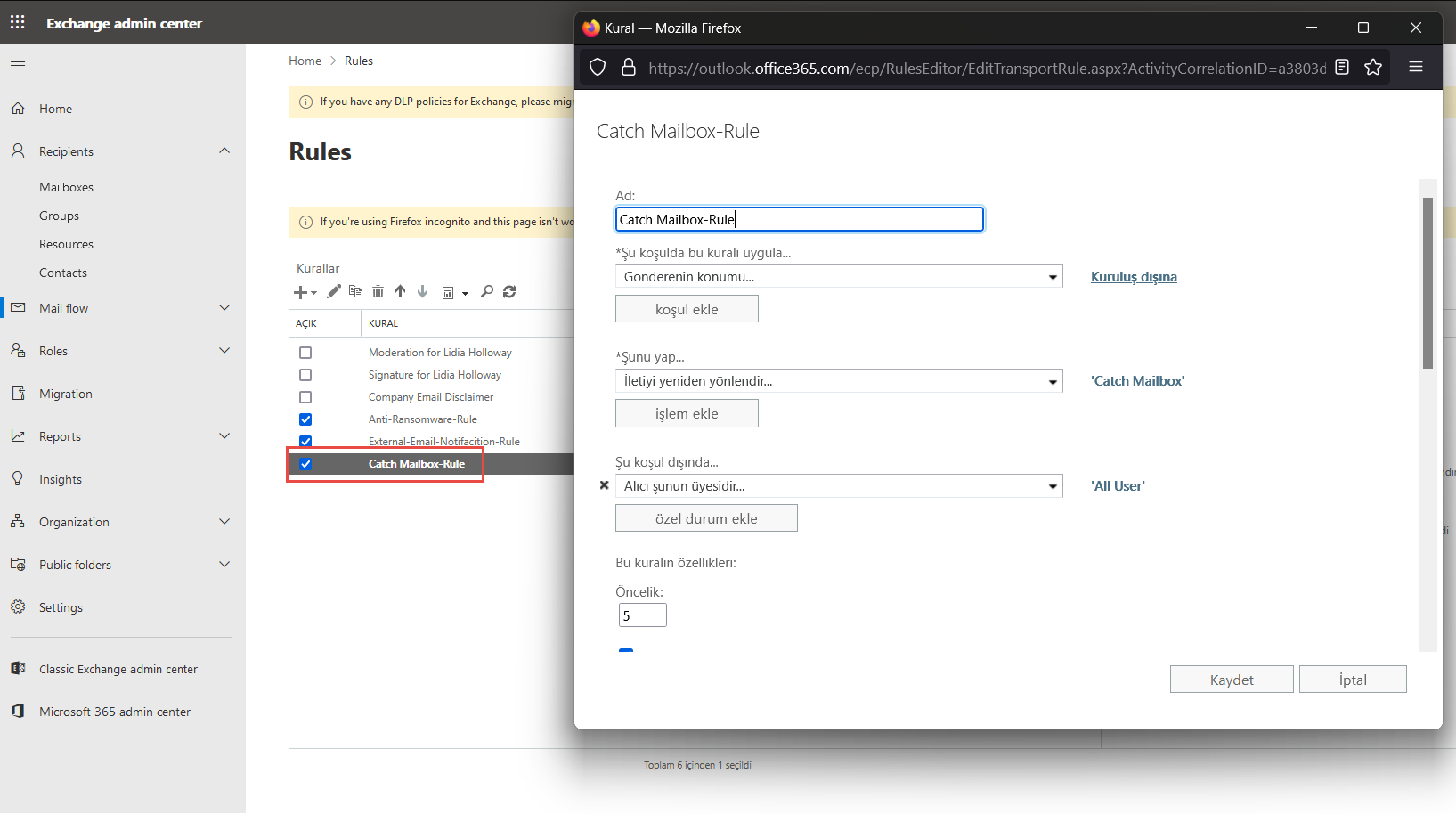Image resolution: width=1456 pixels, height=814 pixels.
Task: Expand the Organization section chevron
Action: click(224, 521)
